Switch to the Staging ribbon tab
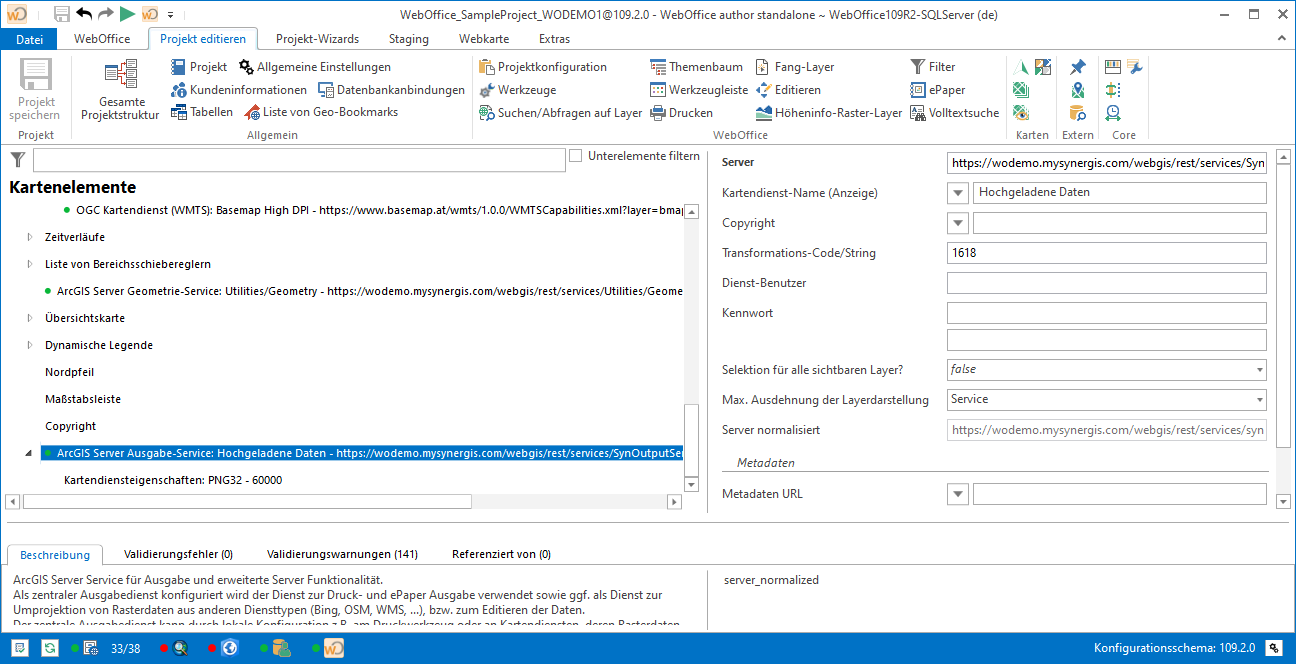Screen dimensions: 1296x664 click(407, 38)
